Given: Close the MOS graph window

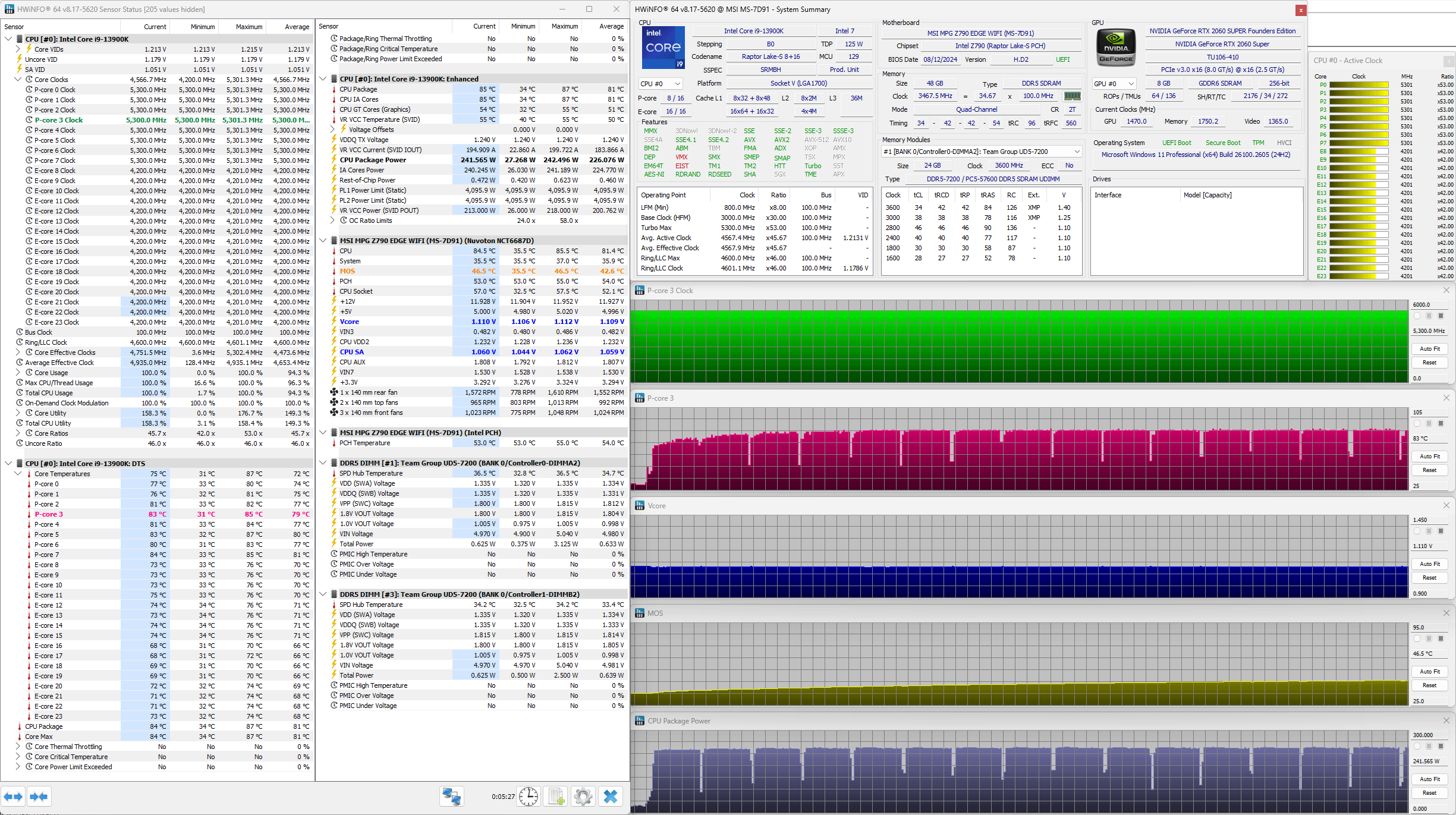Looking at the screenshot, I should (x=1446, y=613).
